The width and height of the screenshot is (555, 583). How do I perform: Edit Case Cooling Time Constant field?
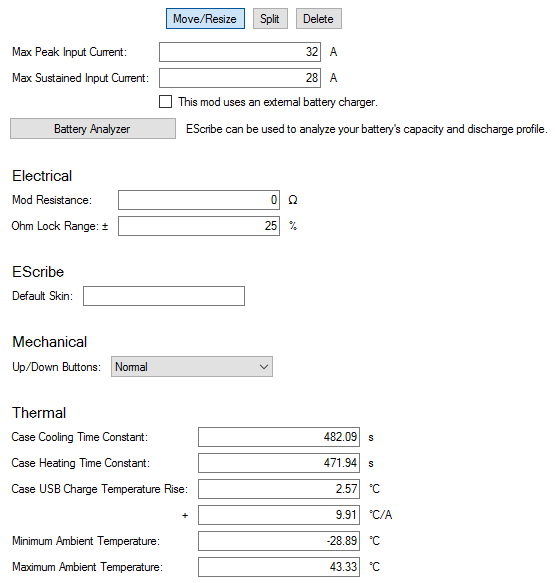pyautogui.click(x=279, y=437)
